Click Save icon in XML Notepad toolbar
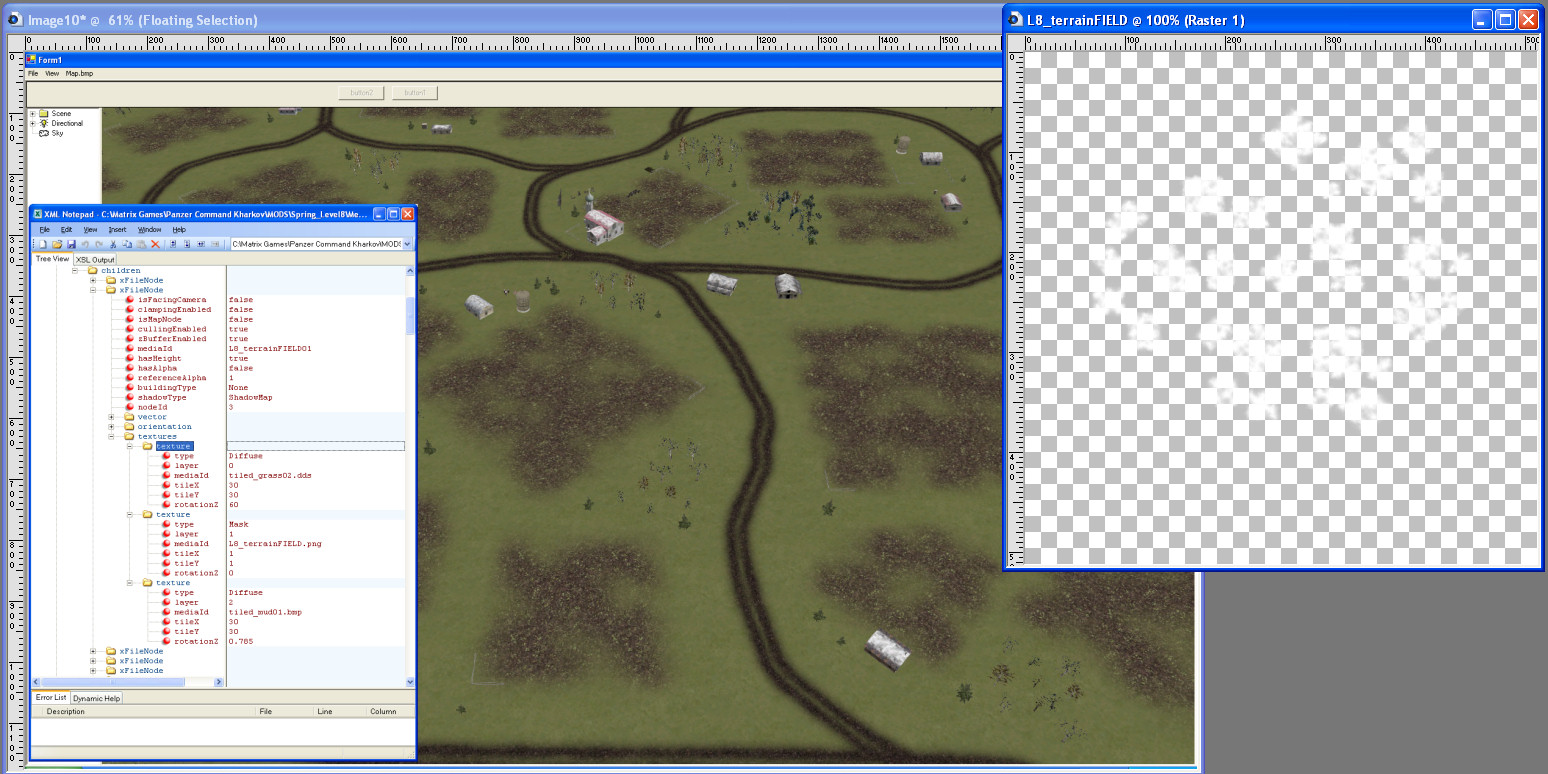 [x=71, y=244]
